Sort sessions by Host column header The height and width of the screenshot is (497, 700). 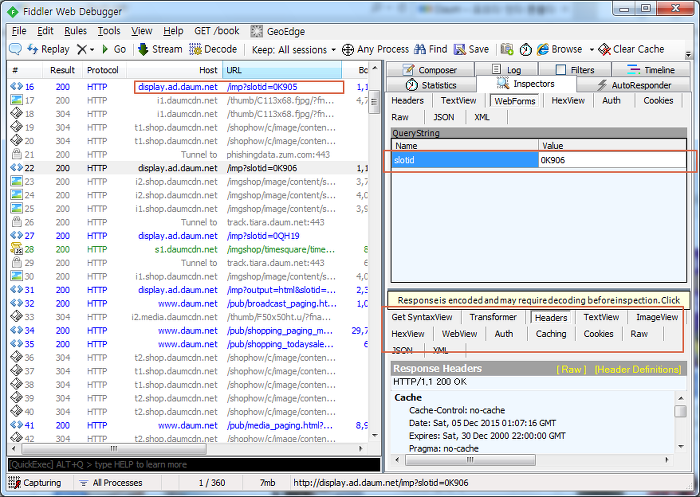(x=175, y=70)
